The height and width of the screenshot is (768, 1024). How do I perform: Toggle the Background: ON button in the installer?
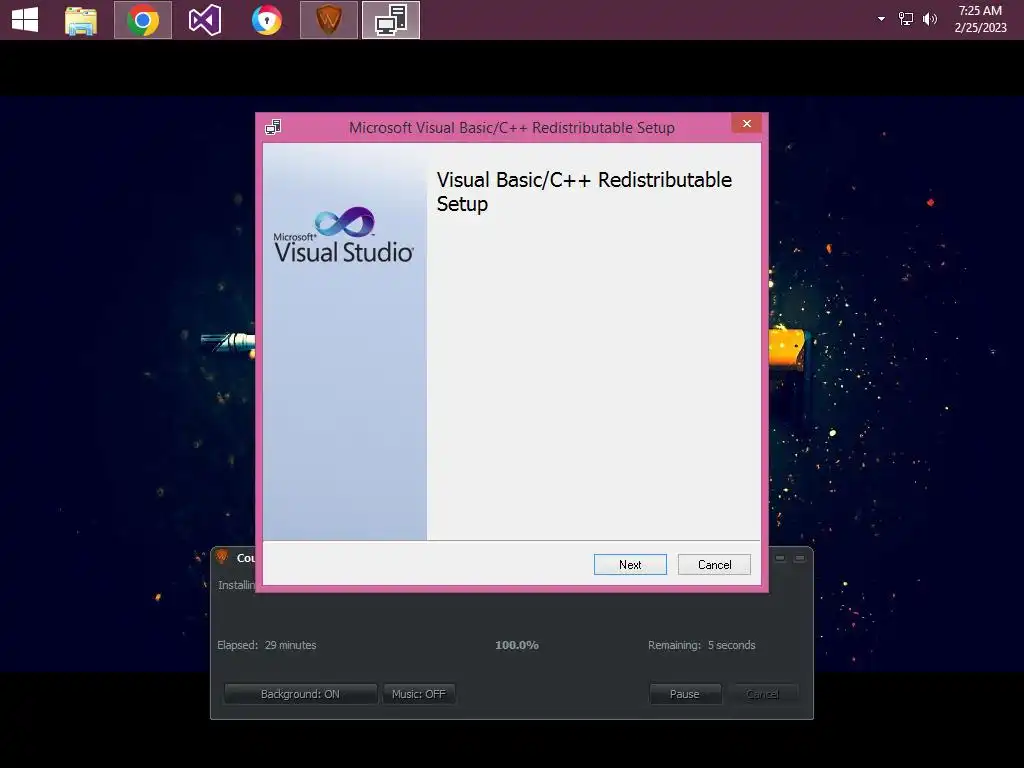pos(300,694)
